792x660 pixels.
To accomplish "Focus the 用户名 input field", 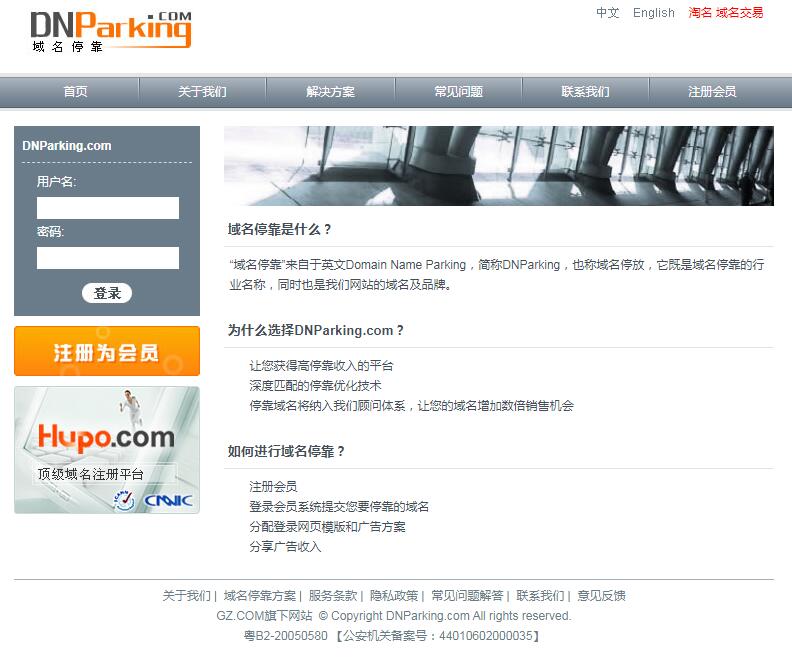I will [108, 208].
